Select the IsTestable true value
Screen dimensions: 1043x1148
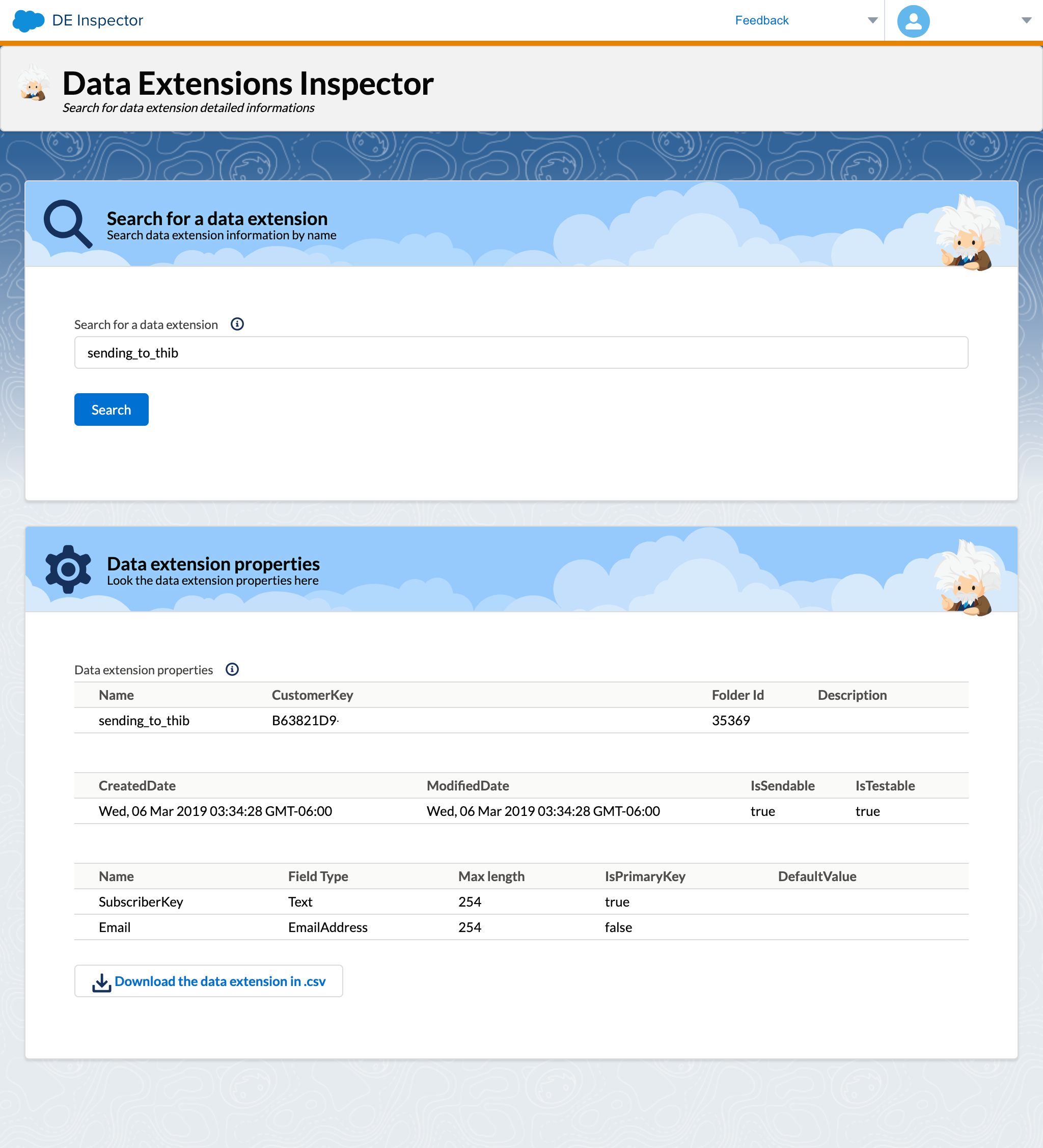click(x=868, y=811)
